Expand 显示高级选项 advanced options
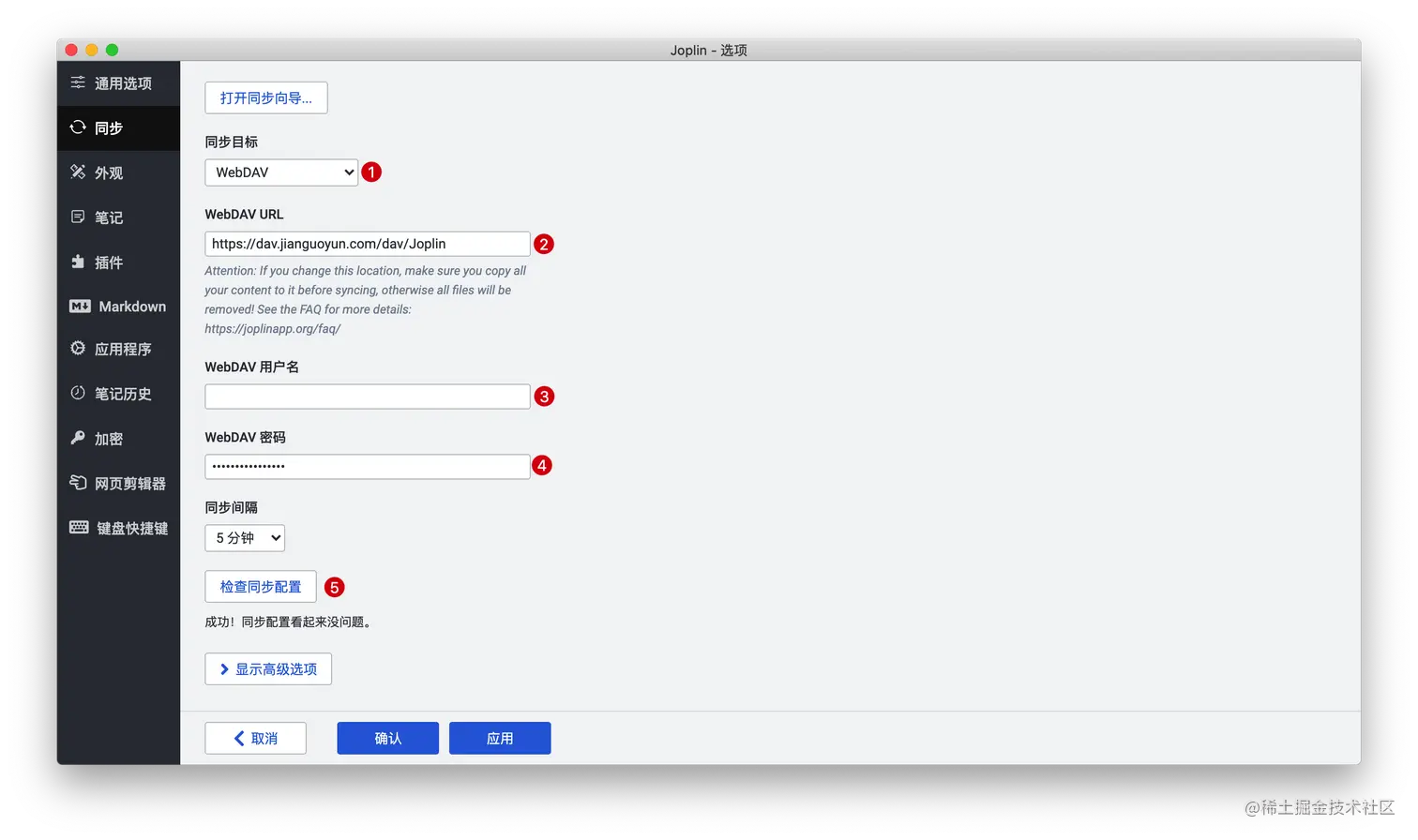 click(268, 669)
